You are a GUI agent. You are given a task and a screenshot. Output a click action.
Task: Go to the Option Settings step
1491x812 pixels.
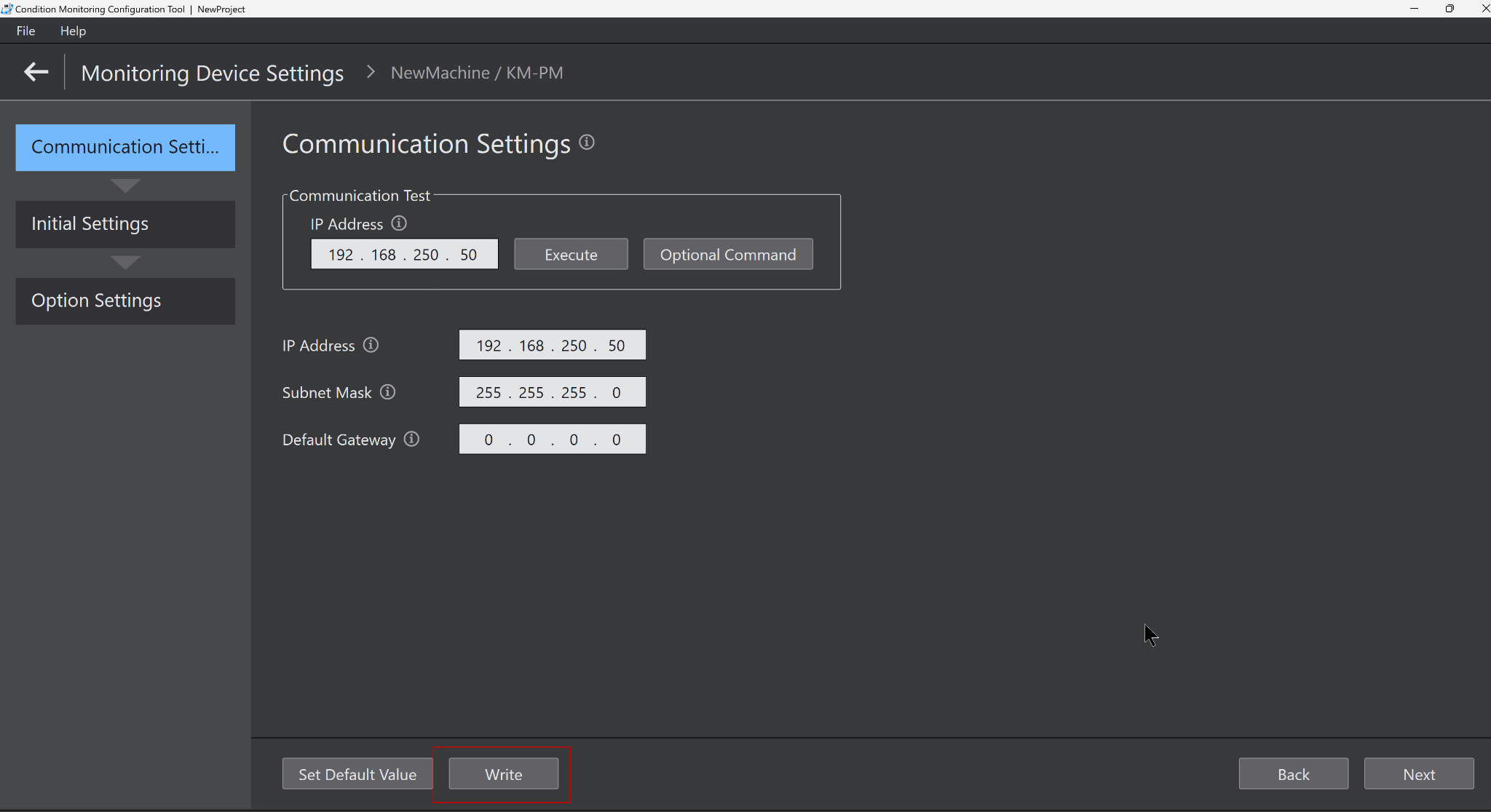point(125,300)
